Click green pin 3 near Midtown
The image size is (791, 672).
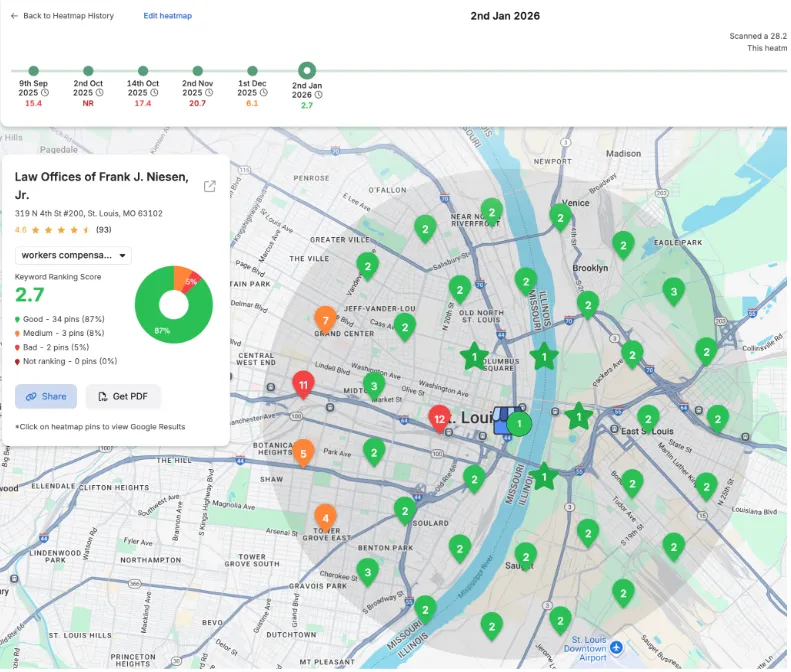374,386
